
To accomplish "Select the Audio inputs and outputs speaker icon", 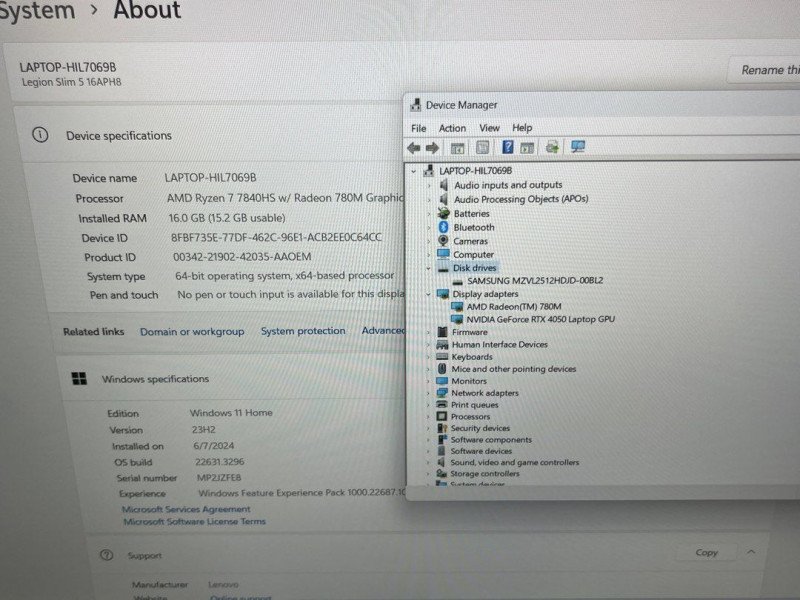I will (444, 185).
